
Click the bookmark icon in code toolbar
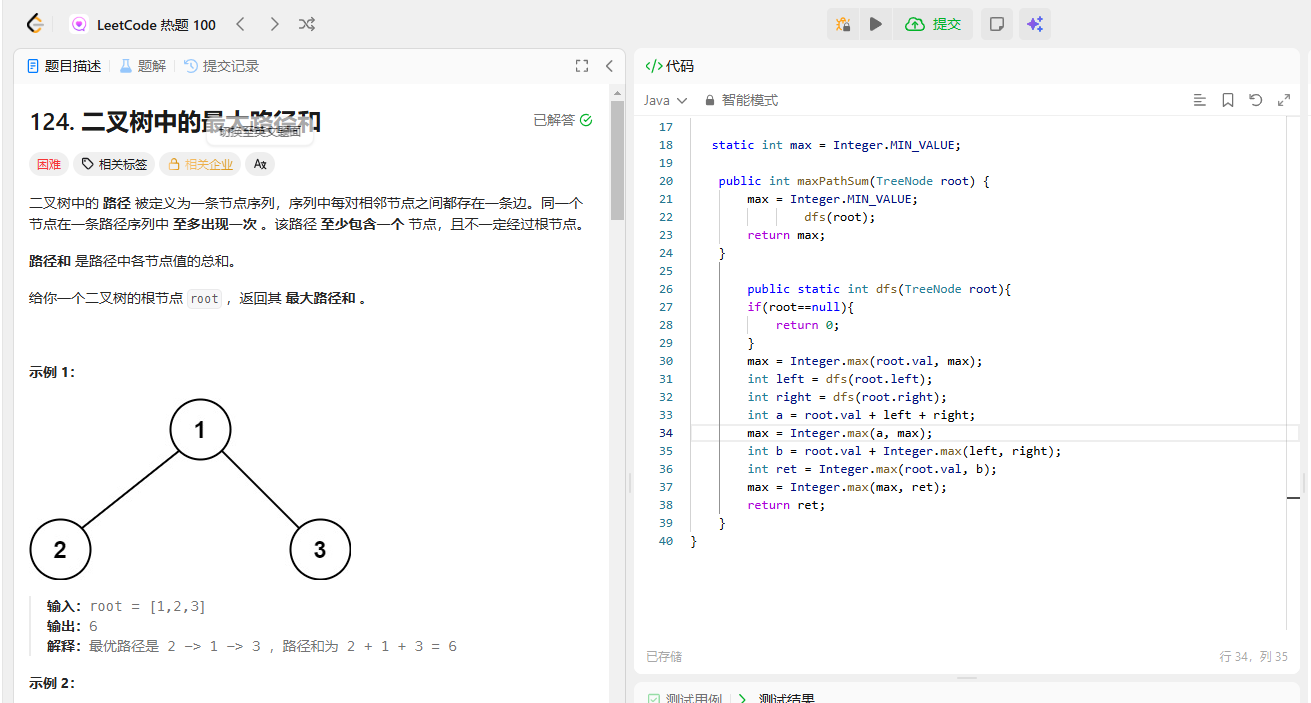[x=1228, y=100]
